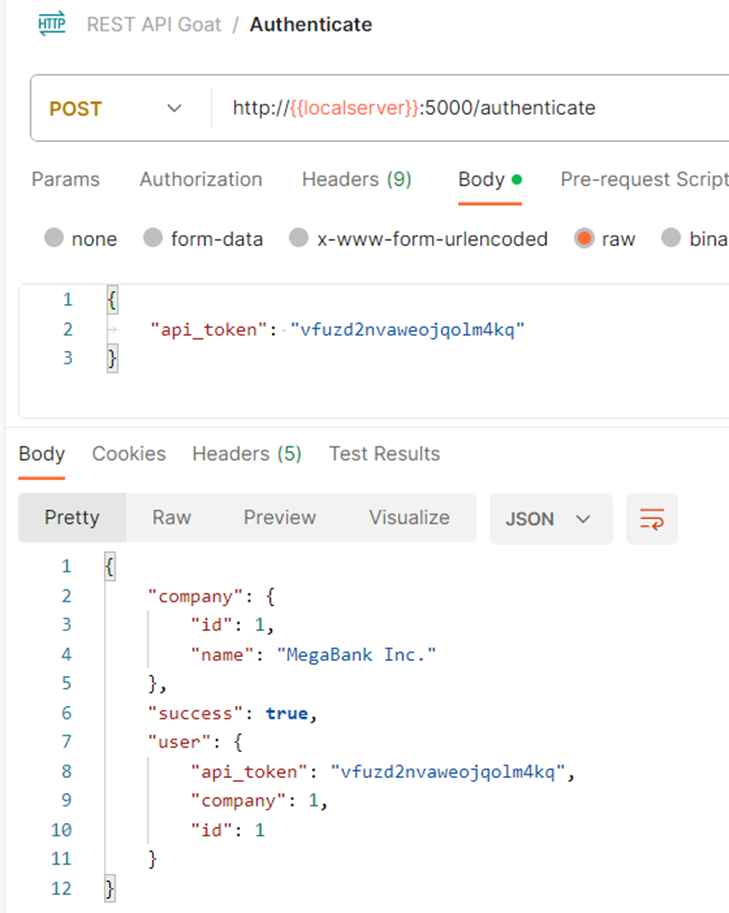This screenshot has height=913, width=729.
Task: Switch response view to Raw
Action: (x=171, y=518)
